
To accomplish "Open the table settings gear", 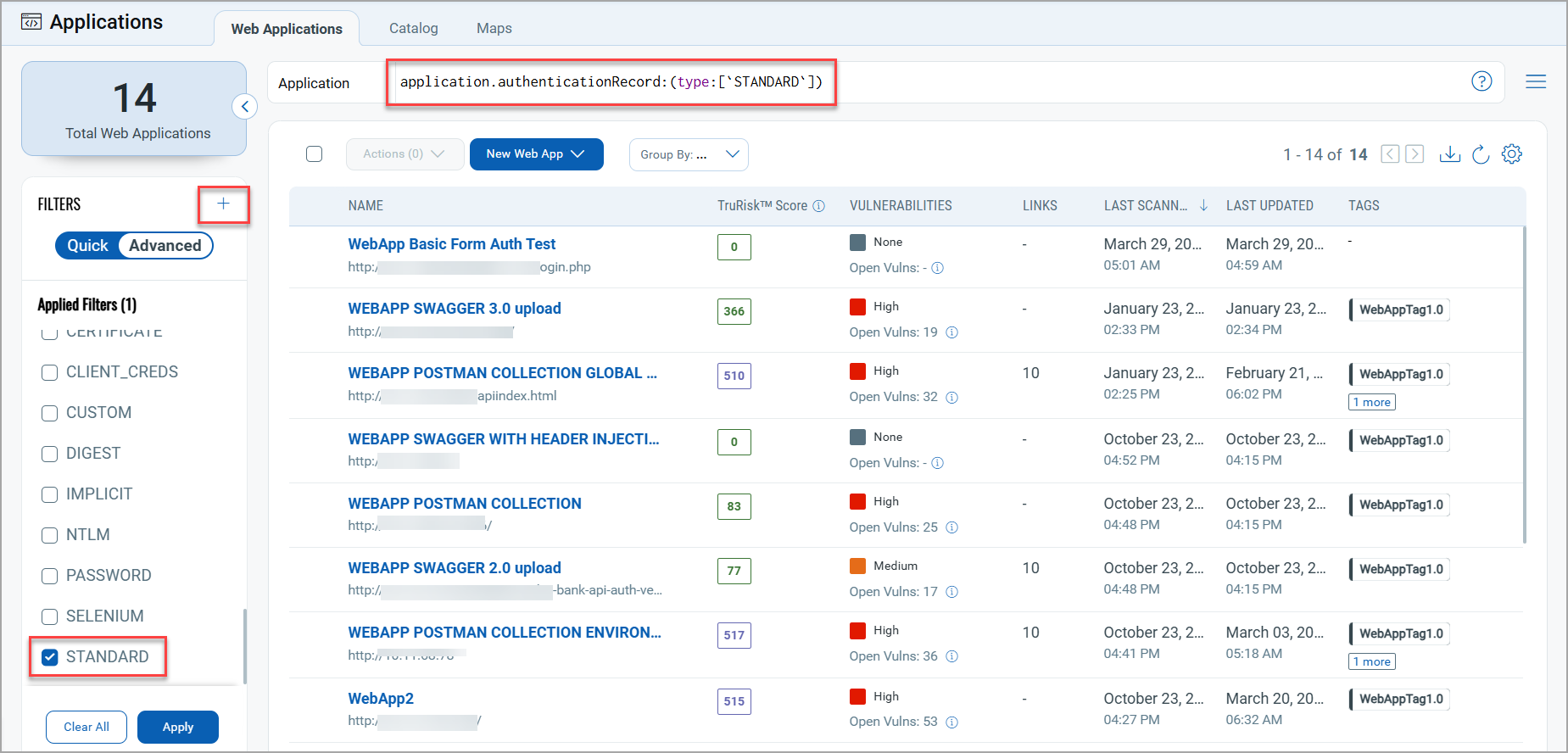I will 1511,154.
